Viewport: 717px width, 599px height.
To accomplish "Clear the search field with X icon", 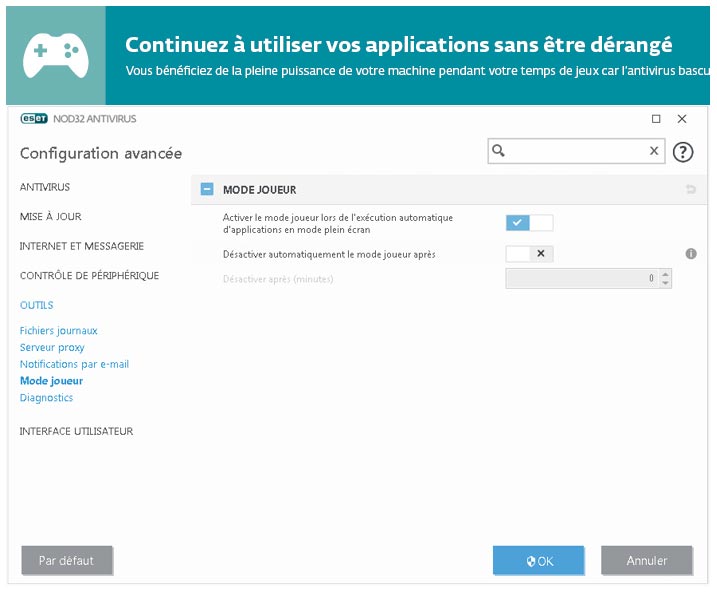I will 654,151.
